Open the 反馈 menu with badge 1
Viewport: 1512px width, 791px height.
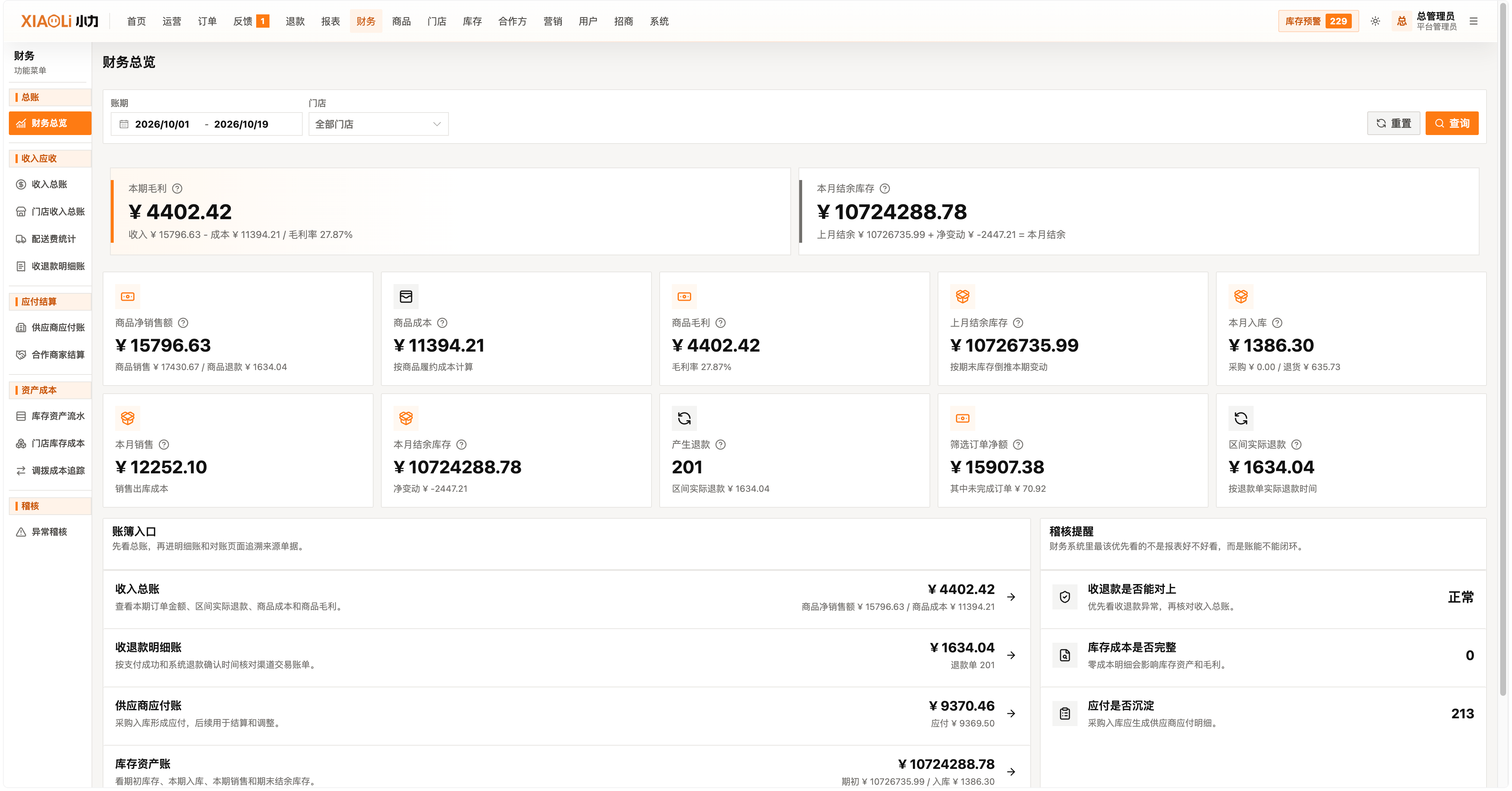(x=251, y=21)
